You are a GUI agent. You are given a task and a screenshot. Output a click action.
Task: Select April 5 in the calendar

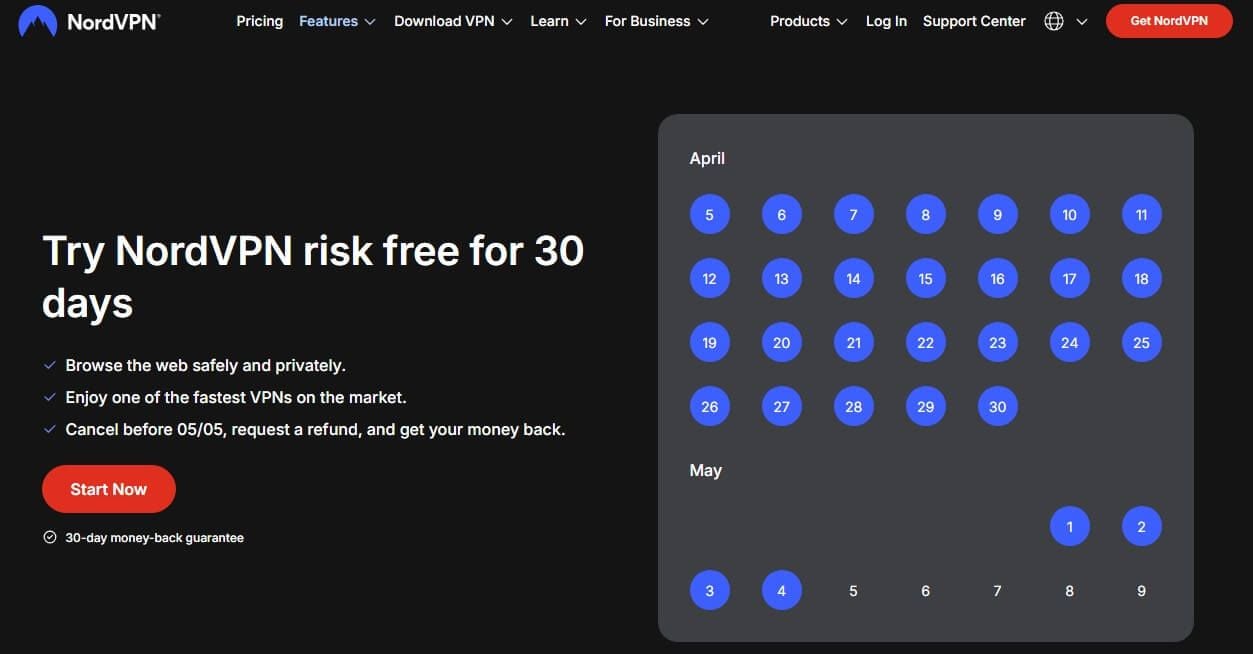[x=709, y=215]
